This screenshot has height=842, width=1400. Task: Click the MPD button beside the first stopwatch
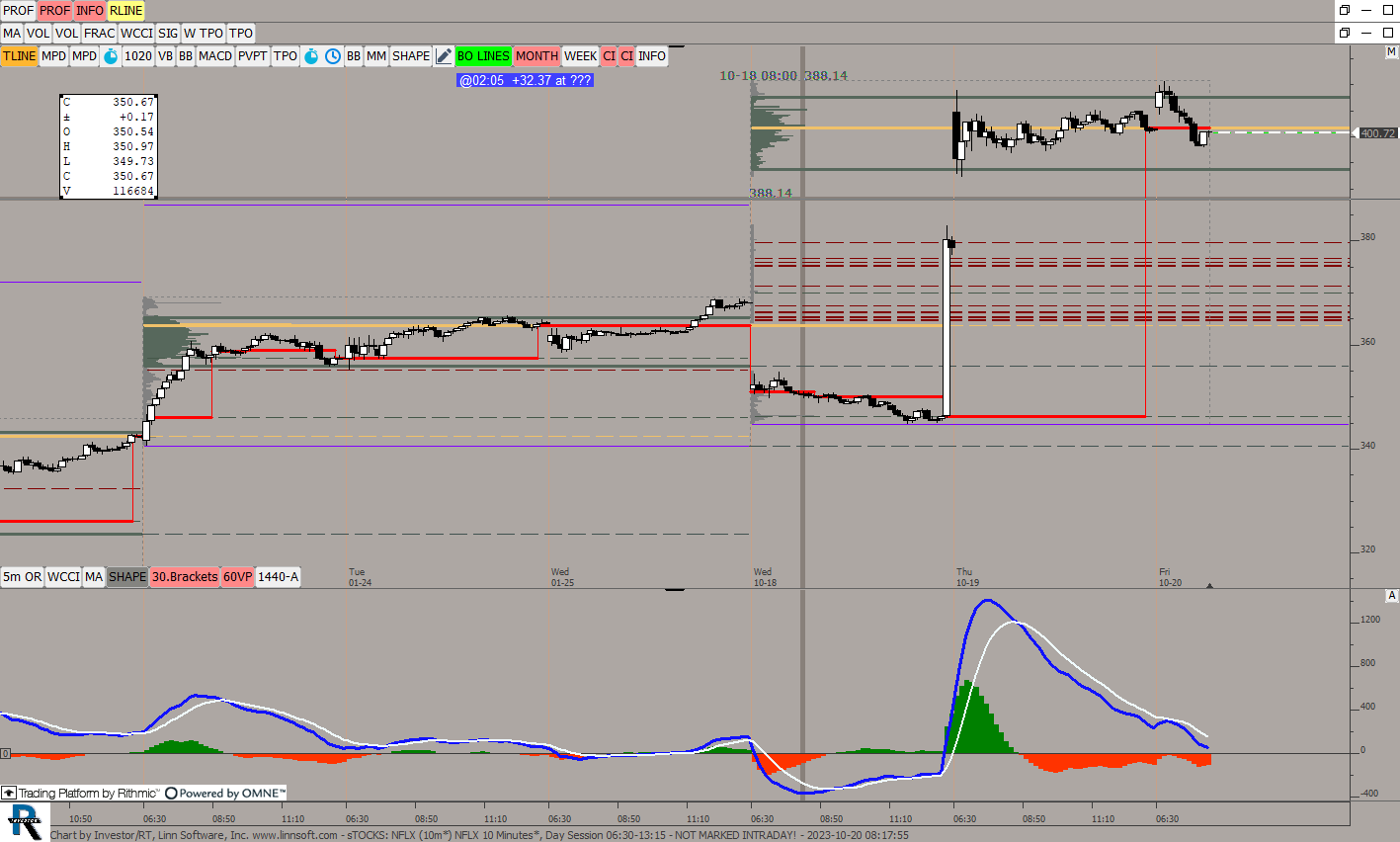(x=85, y=56)
